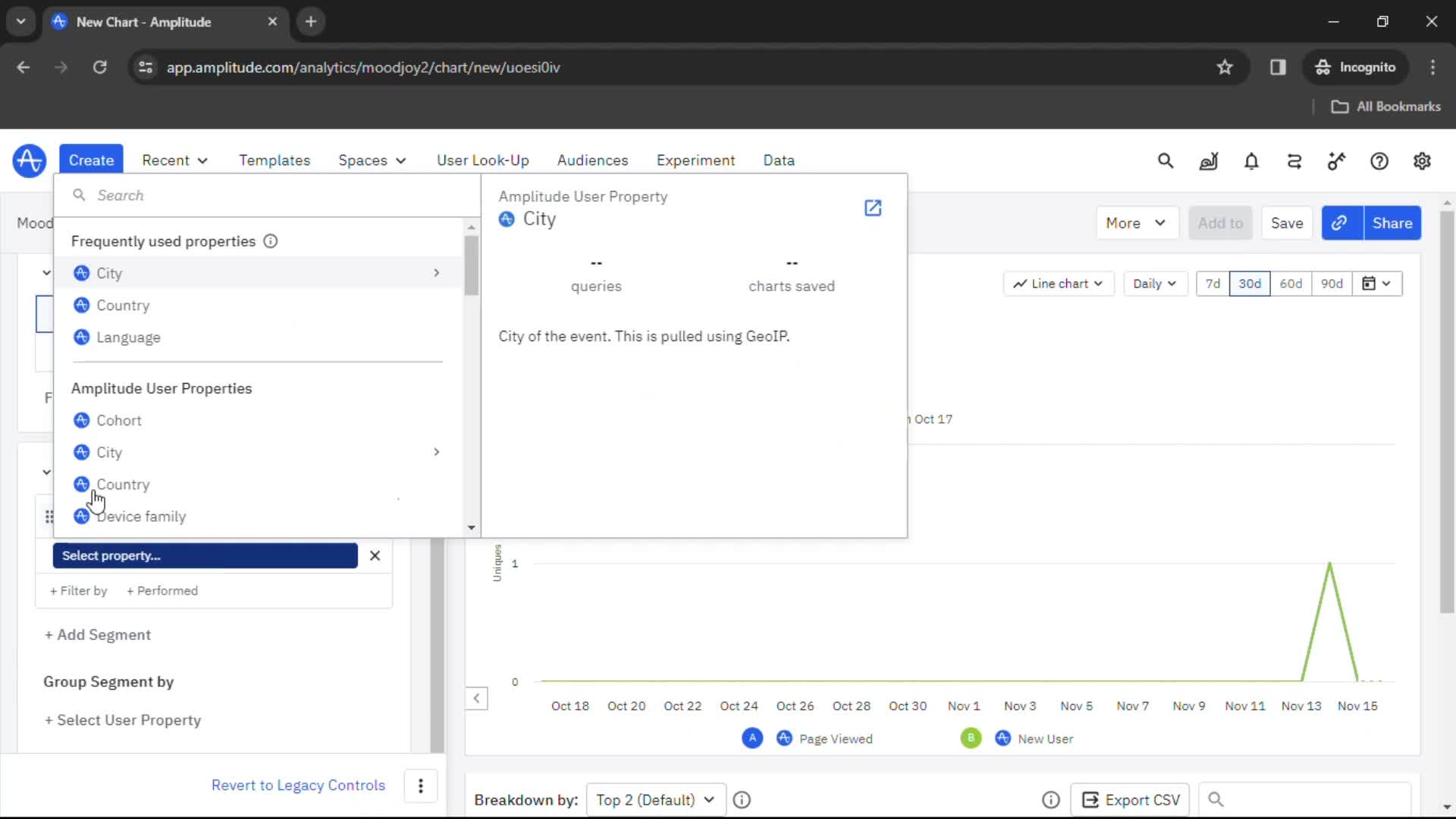Expand the City property in Amplitude User Properties

tap(436, 452)
